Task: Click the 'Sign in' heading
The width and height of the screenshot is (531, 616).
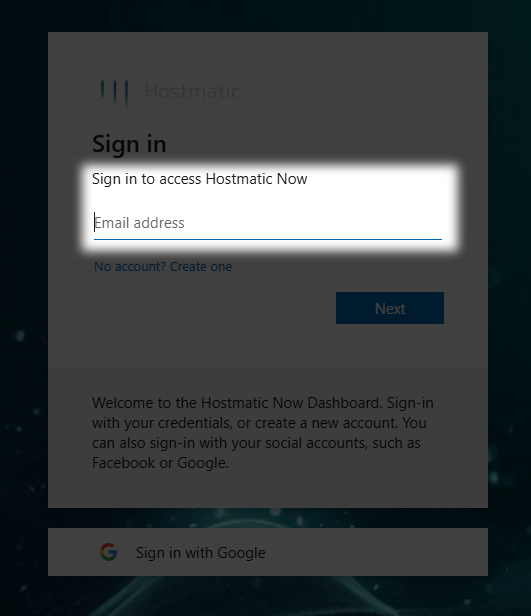Action: click(129, 144)
